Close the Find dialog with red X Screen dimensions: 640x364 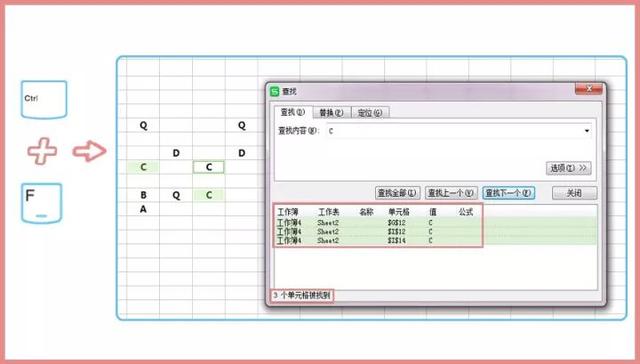click(x=588, y=89)
